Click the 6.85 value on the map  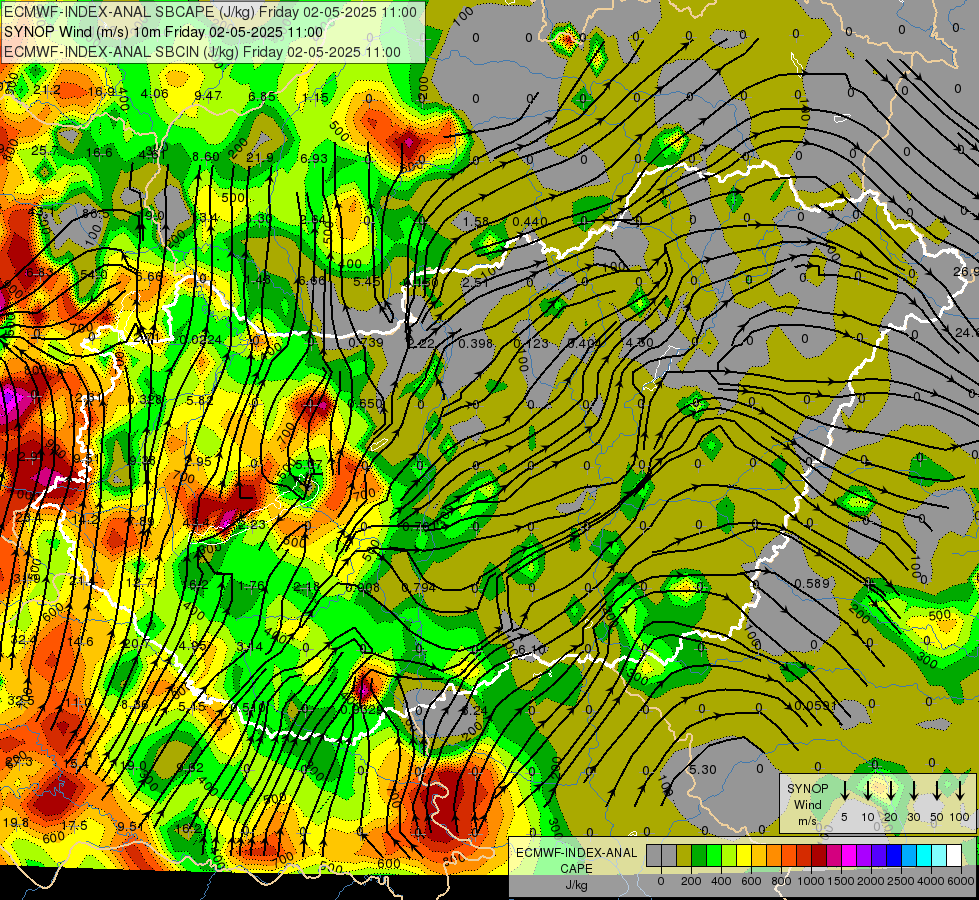(x=262, y=96)
